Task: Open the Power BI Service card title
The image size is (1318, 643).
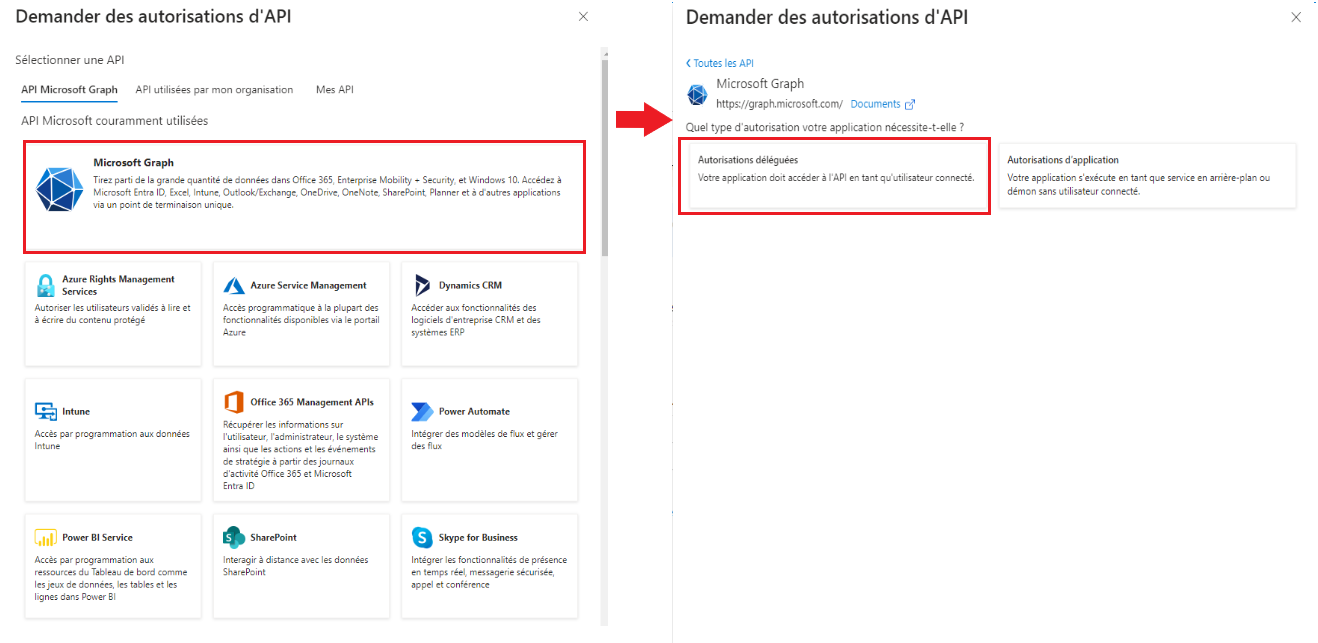Action: click(x=97, y=537)
